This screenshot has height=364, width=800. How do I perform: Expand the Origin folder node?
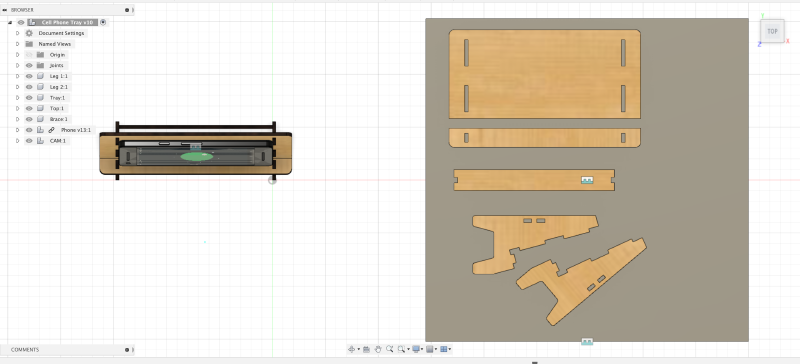coord(17,55)
